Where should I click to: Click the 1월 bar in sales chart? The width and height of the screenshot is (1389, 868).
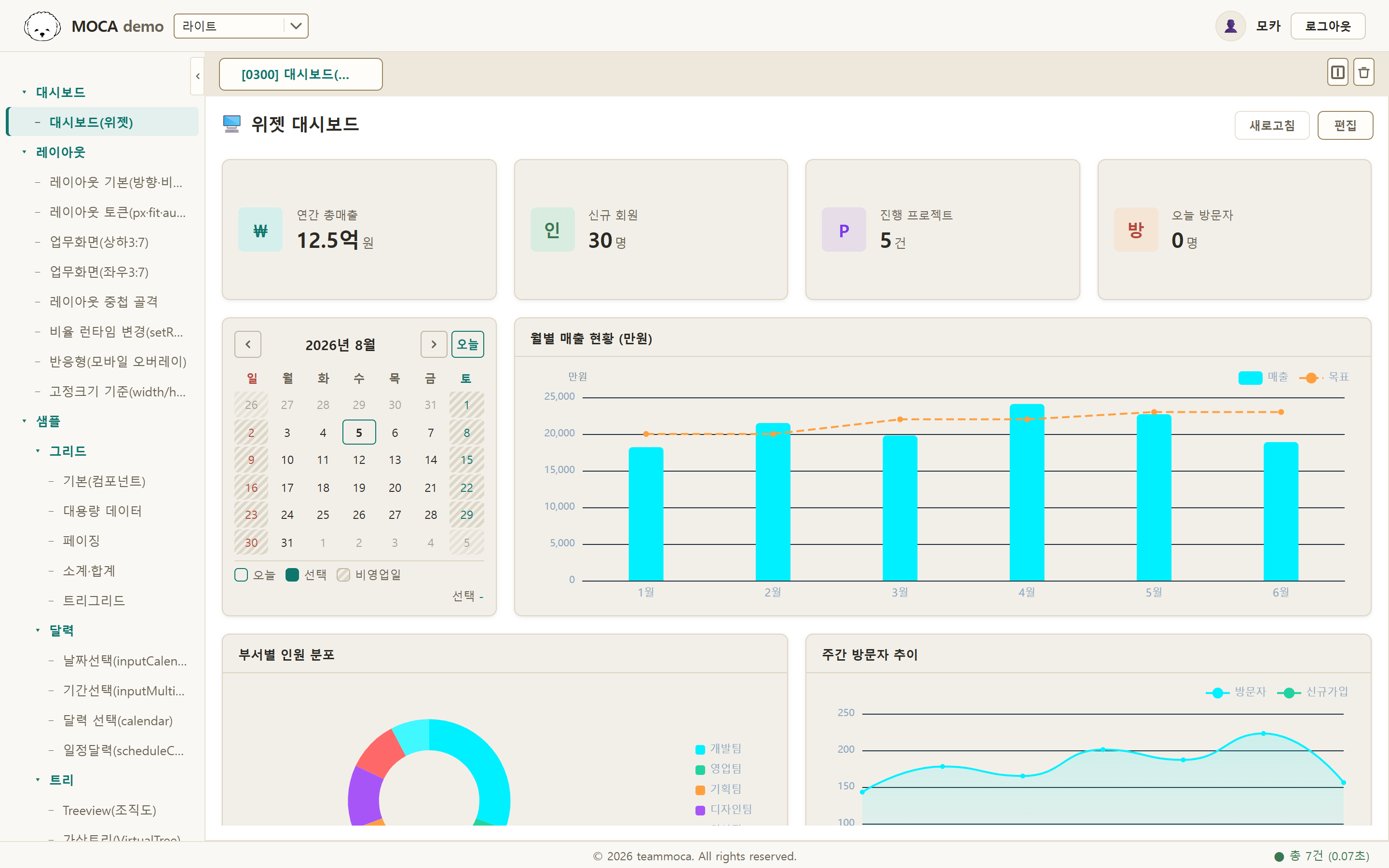pyautogui.click(x=646, y=514)
